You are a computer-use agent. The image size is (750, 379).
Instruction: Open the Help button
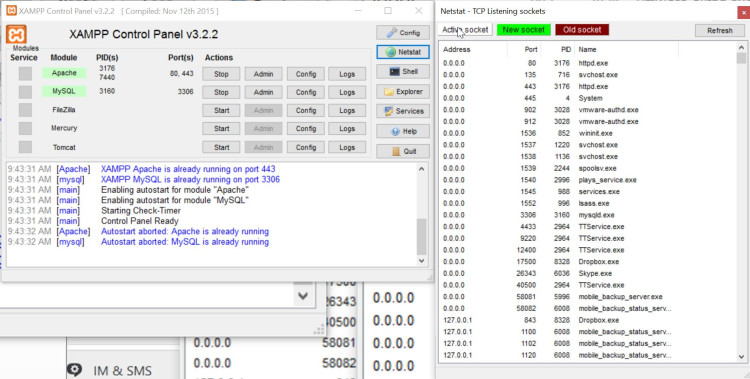coord(403,131)
